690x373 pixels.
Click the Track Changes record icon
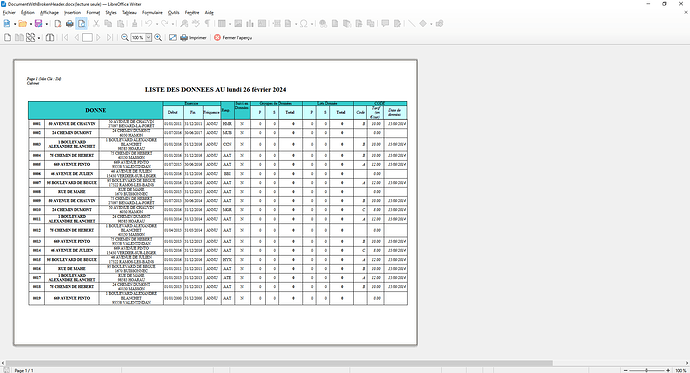click(x=397, y=24)
